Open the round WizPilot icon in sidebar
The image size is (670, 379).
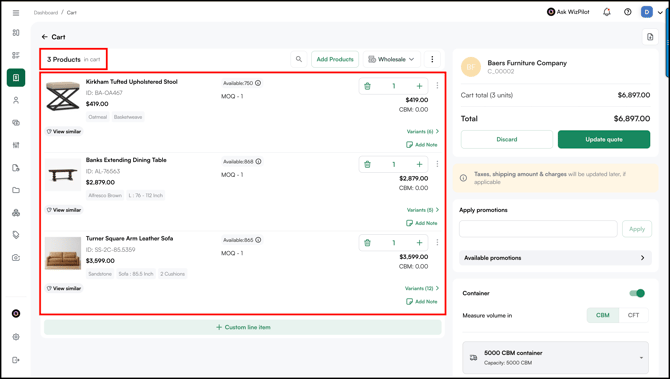click(16, 314)
